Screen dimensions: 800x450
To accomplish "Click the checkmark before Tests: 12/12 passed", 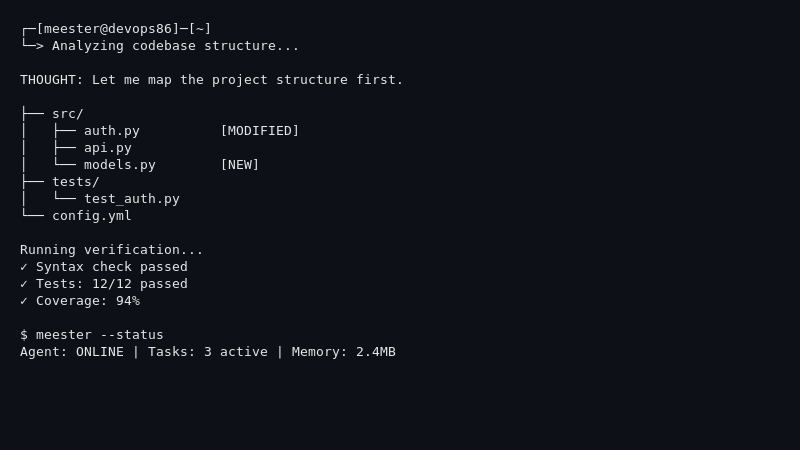I will click(x=23, y=284).
